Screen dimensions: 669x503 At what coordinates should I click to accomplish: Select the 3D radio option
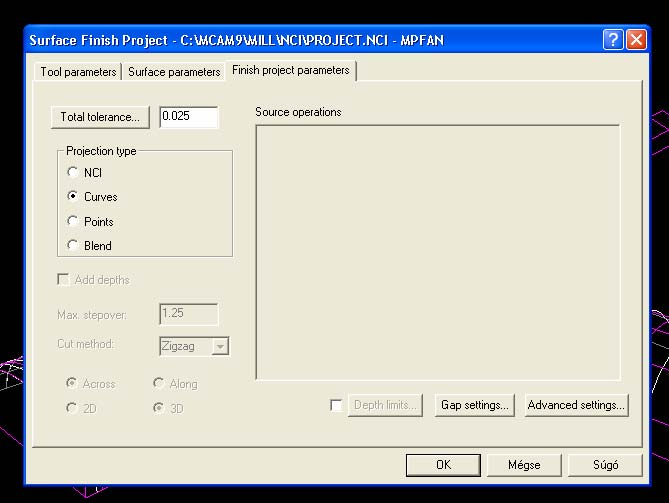point(159,408)
